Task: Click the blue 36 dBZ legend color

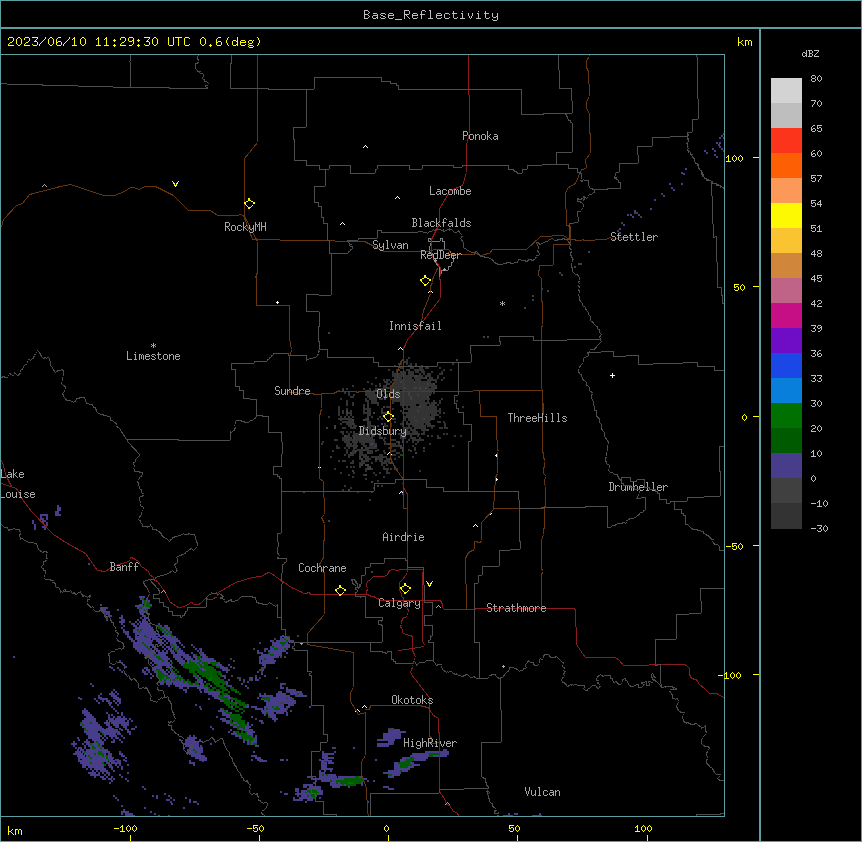Action: (x=786, y=365)
